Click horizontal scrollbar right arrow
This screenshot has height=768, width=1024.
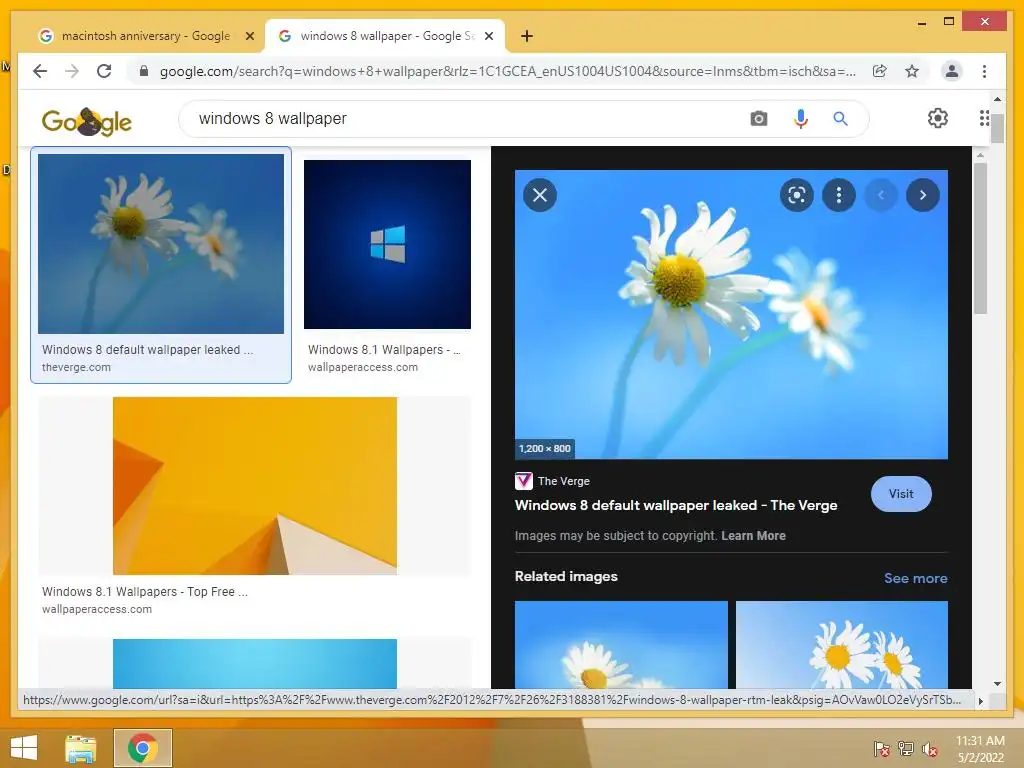pyautogui.click(x=980, y=701)
